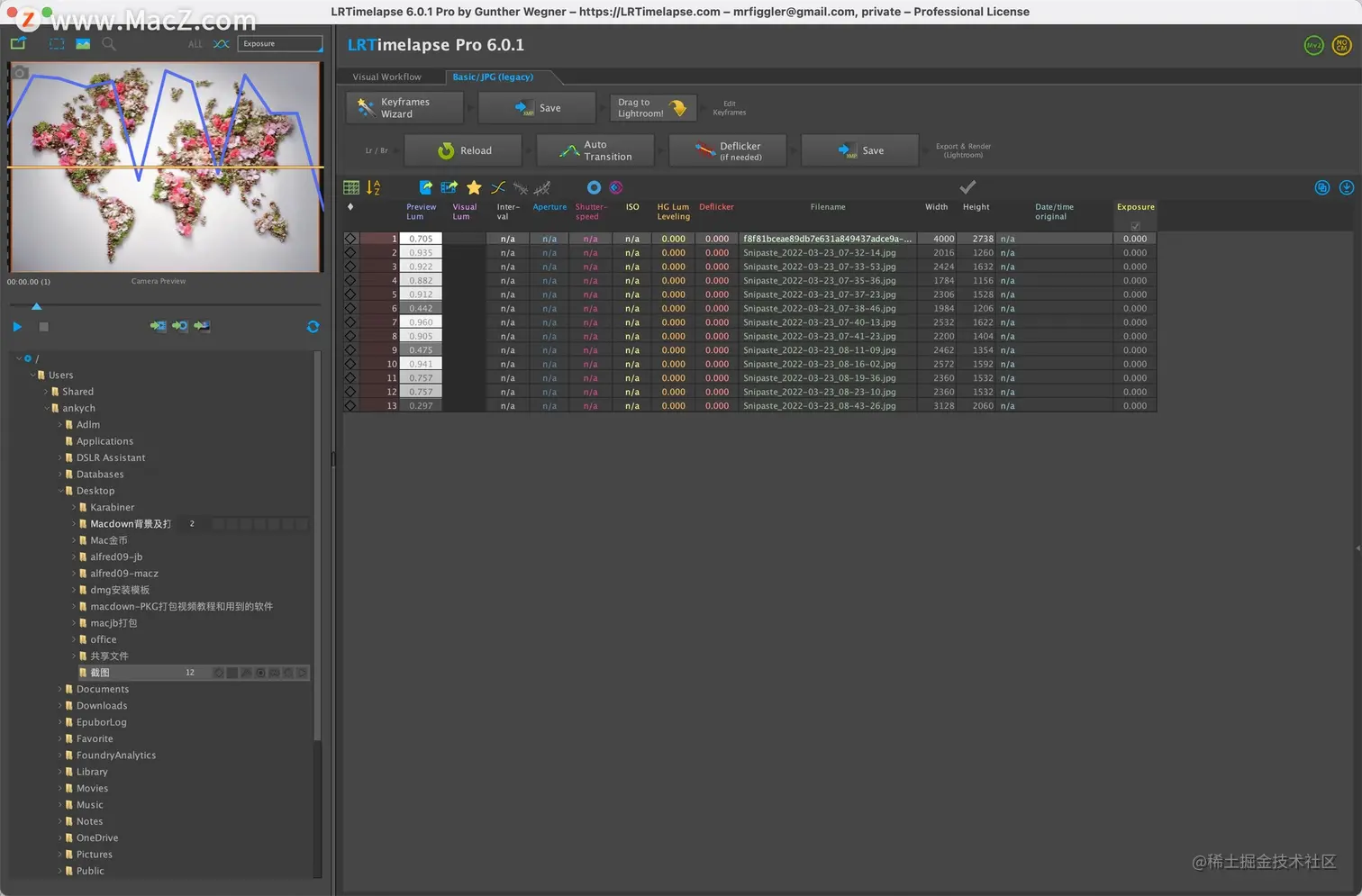
Task: Click the orange circular badge at top right
Action: tap(1342, 45)
